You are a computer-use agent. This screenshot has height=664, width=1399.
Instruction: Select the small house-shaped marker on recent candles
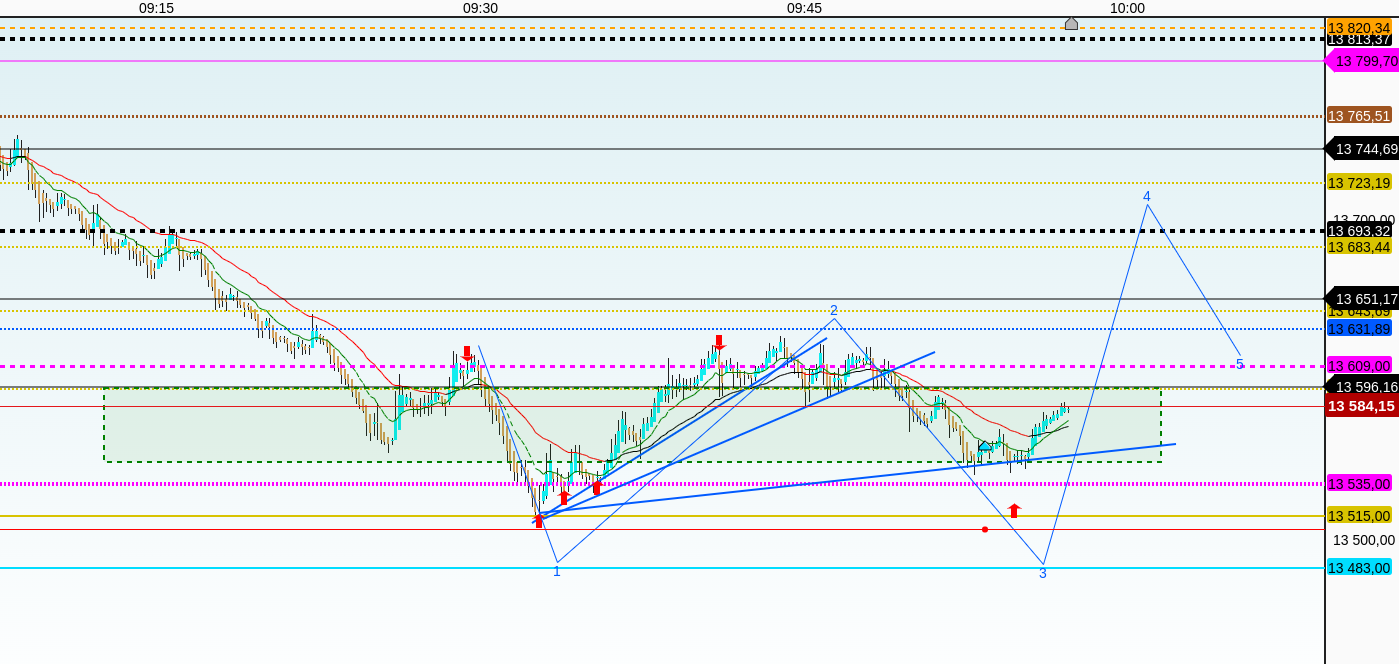pyautogui.click(x=985, y=445)
